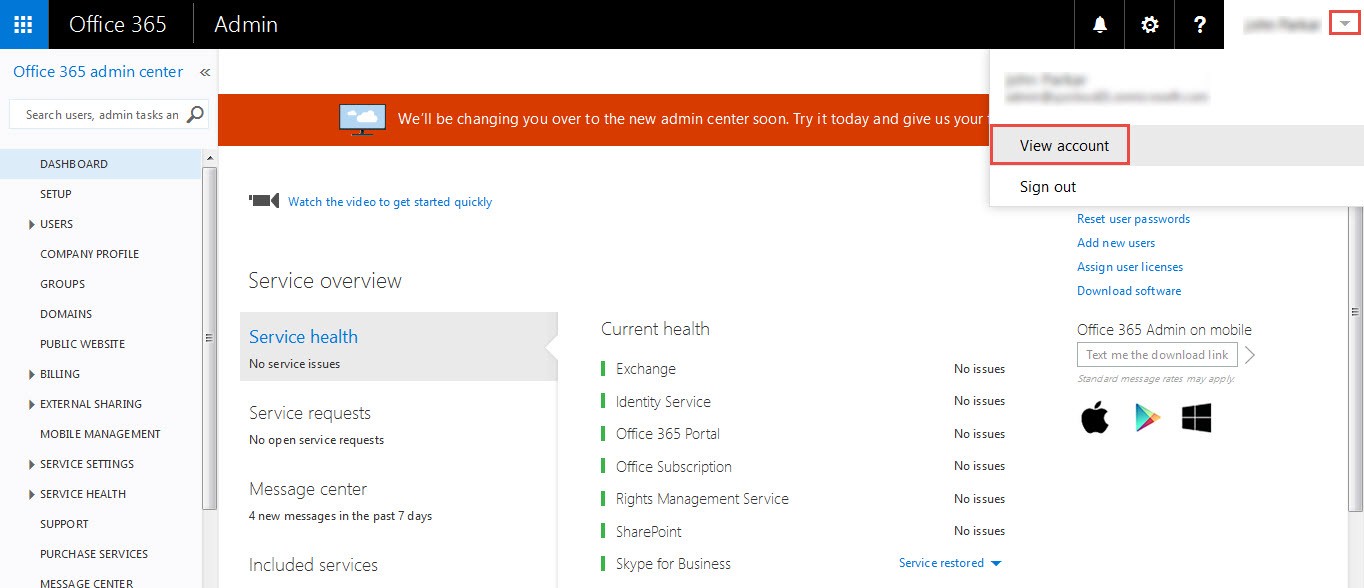Viewport: 1364px width, 588px height.
Task: Open the settings gear icon
Action: [1150, 24]
